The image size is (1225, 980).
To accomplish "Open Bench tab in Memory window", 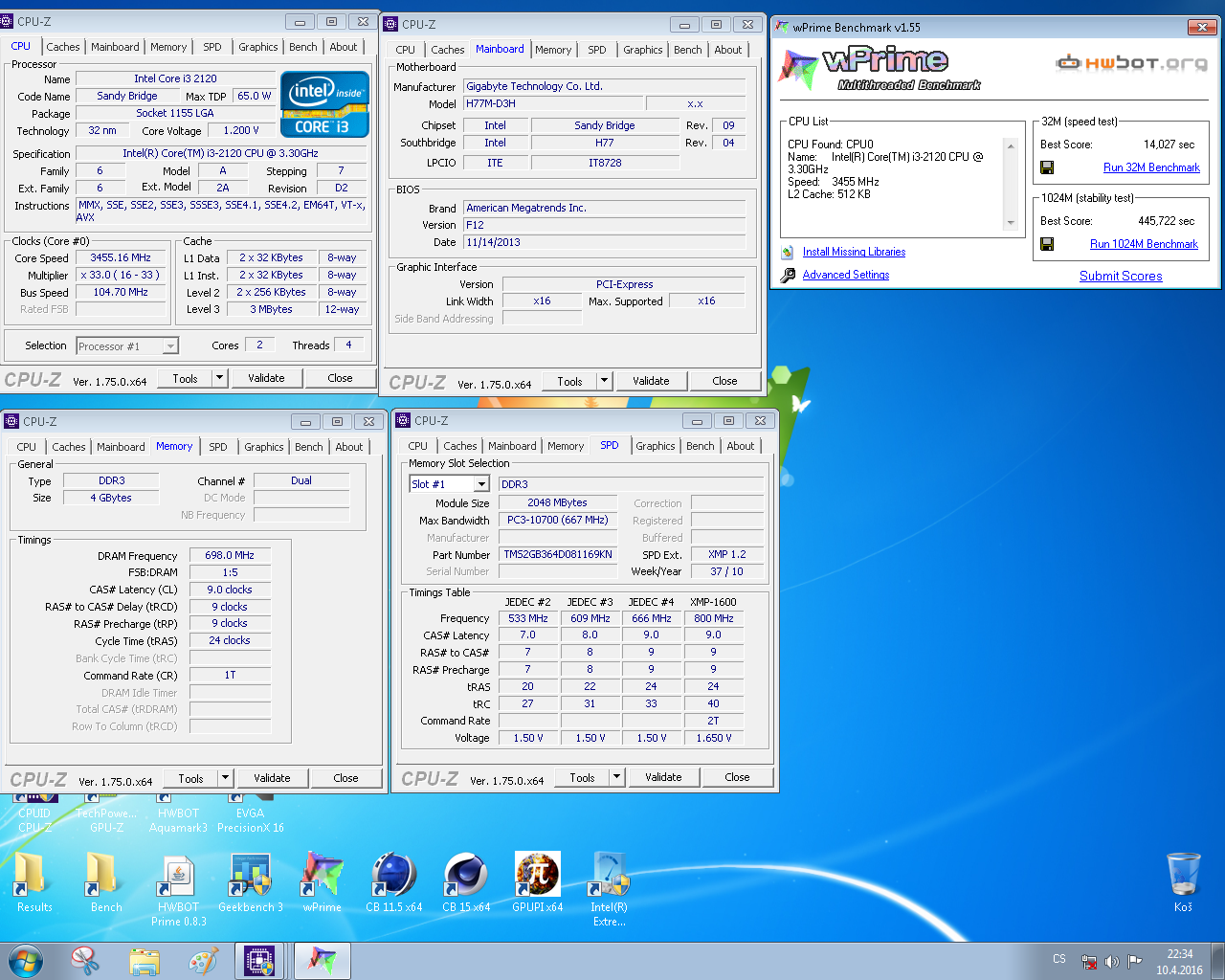I will (x=309, y=447).
